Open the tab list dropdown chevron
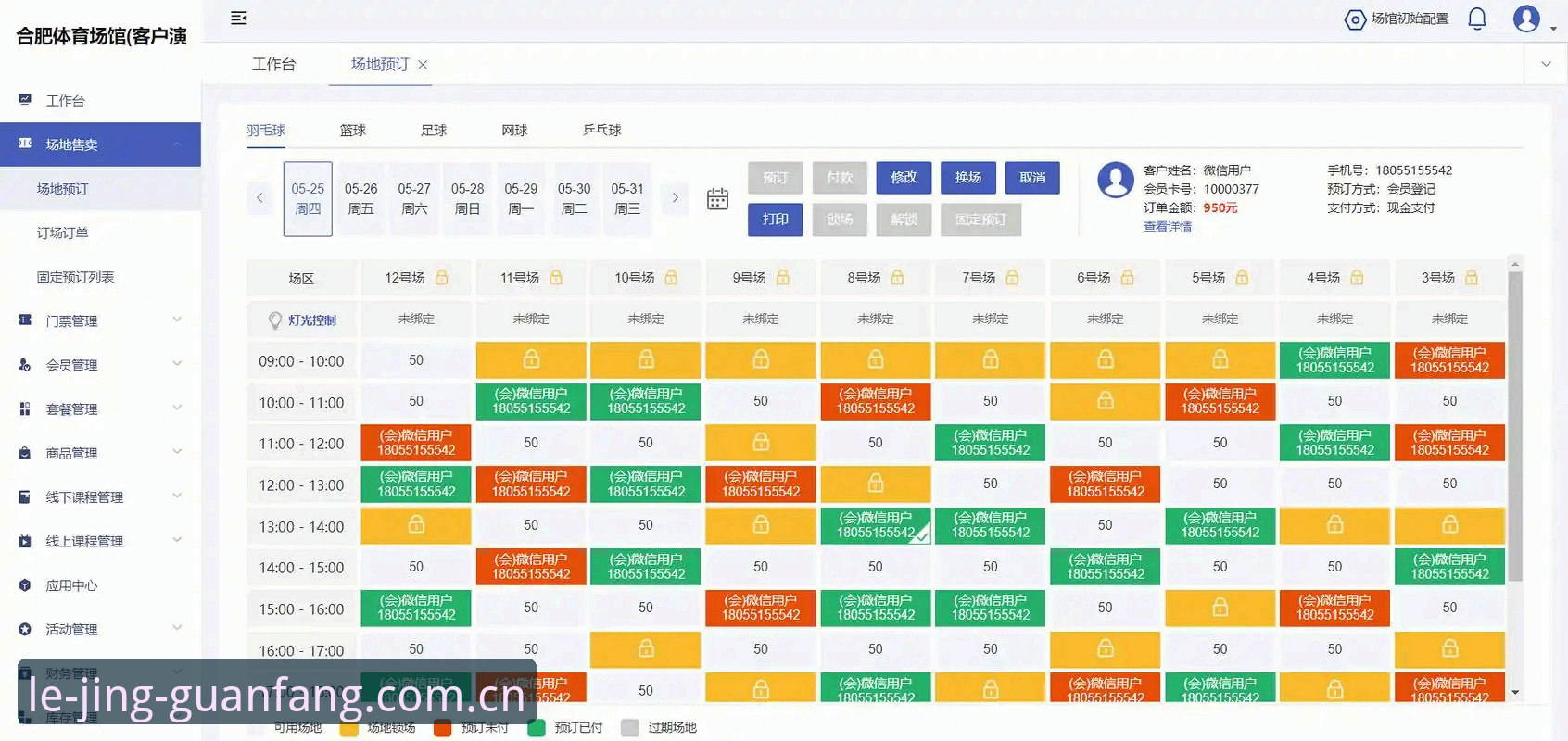Screen dimensions: 1568x741 (x=1546, y=64)
